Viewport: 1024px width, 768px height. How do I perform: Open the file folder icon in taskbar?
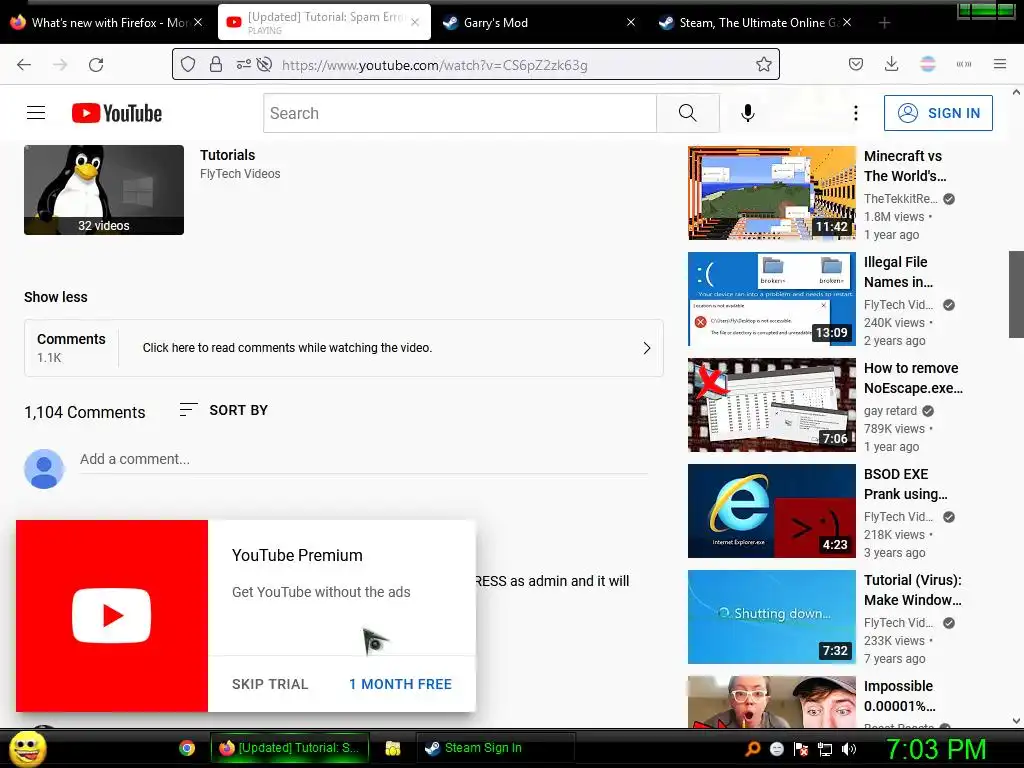pos(392,748)
